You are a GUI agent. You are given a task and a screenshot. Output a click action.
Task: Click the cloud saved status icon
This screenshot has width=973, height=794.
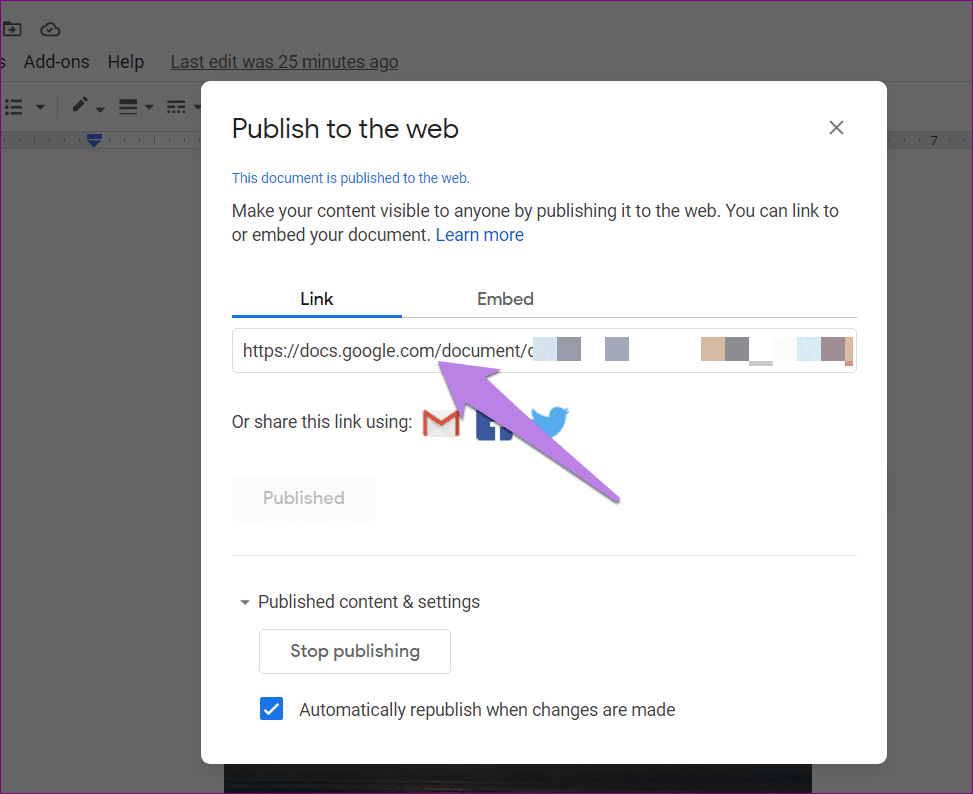coord(50,29)
